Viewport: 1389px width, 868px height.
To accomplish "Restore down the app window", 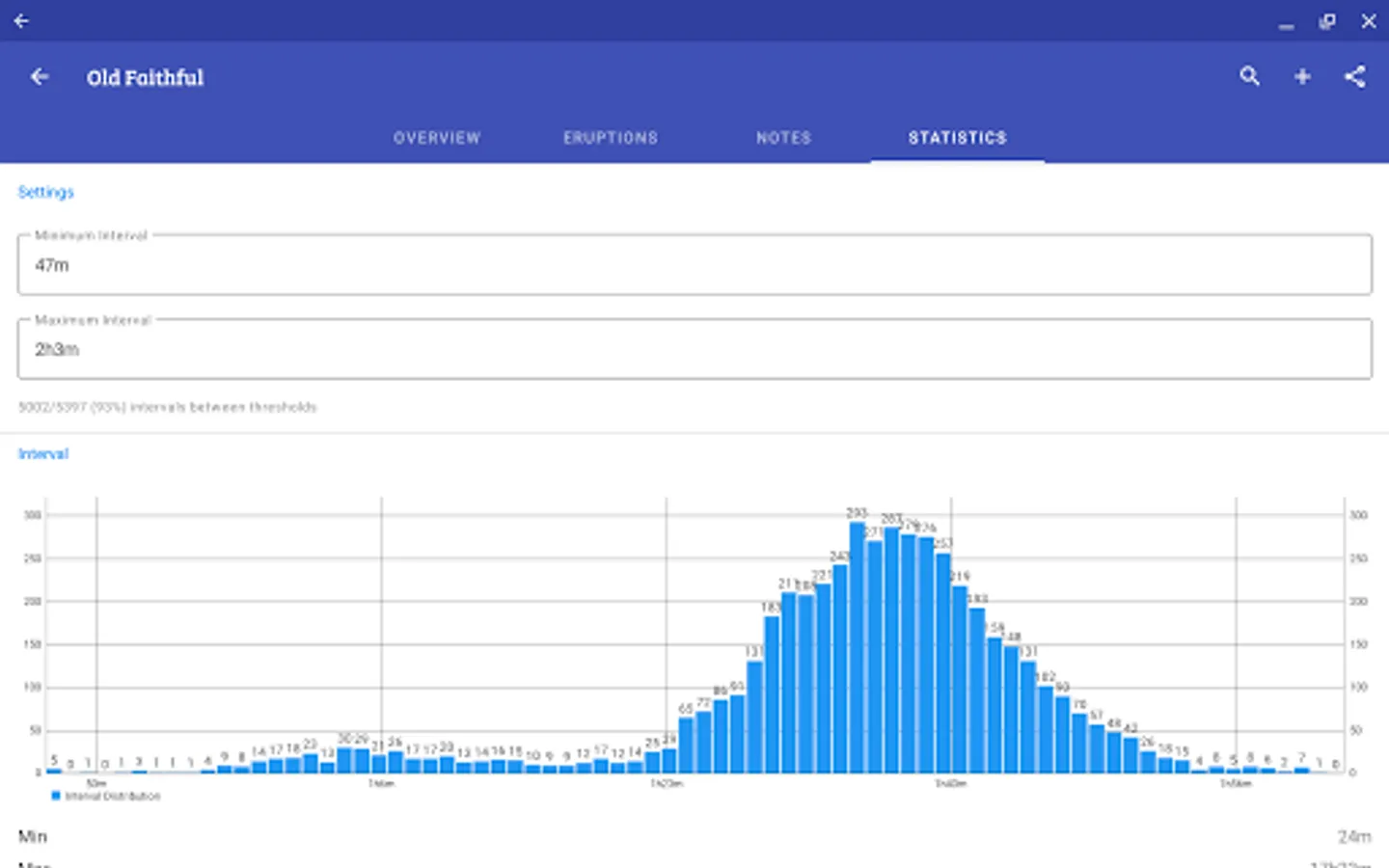I will click(x=1327, y=21).
